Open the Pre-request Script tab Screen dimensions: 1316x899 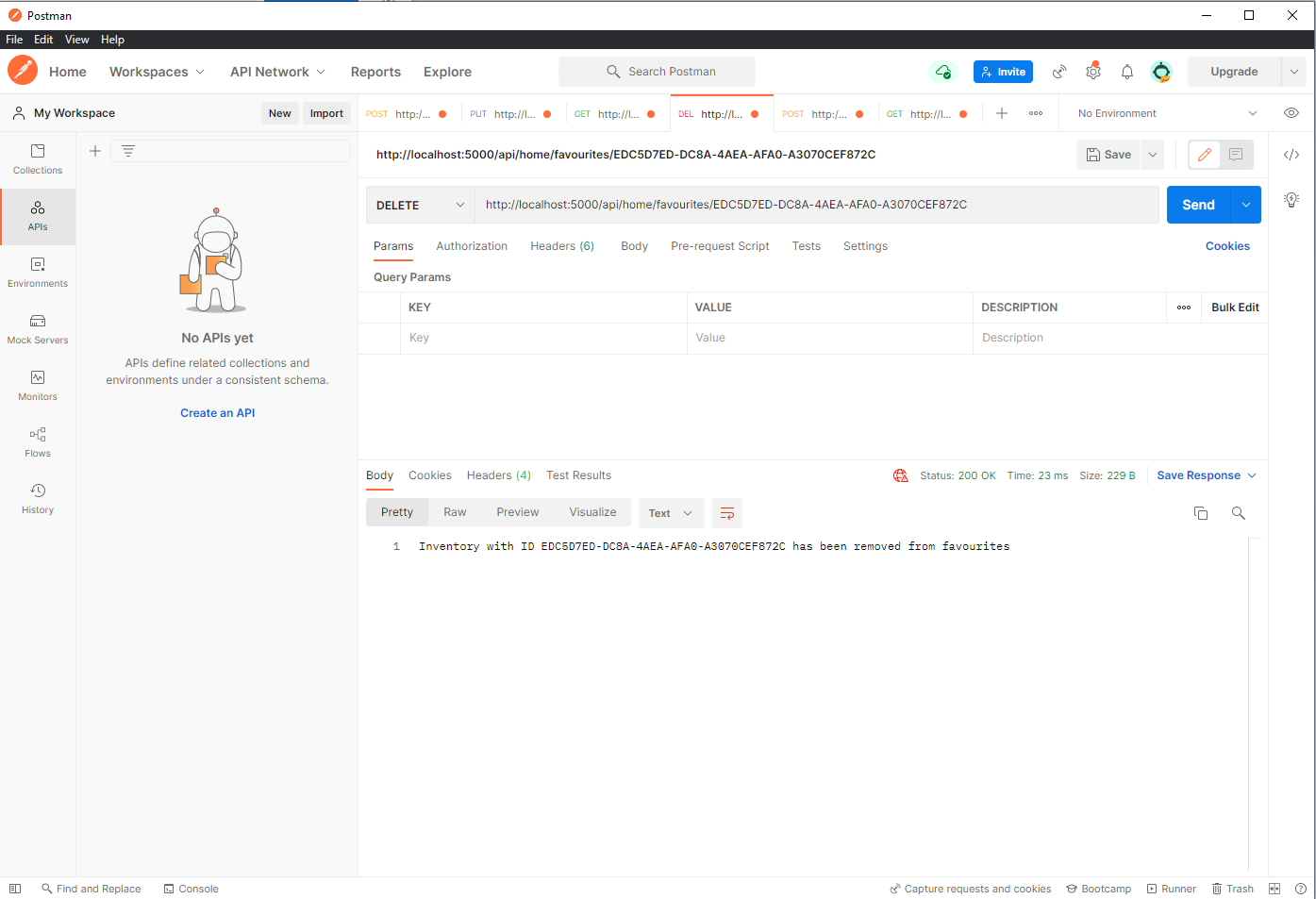[720, 245]
